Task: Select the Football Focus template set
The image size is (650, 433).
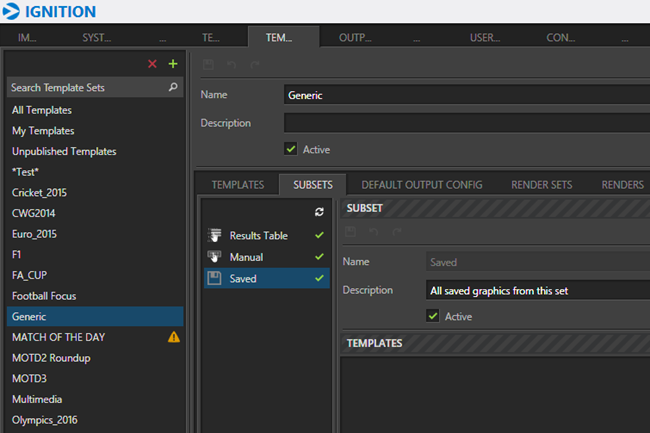Action: tap(95, 296)
